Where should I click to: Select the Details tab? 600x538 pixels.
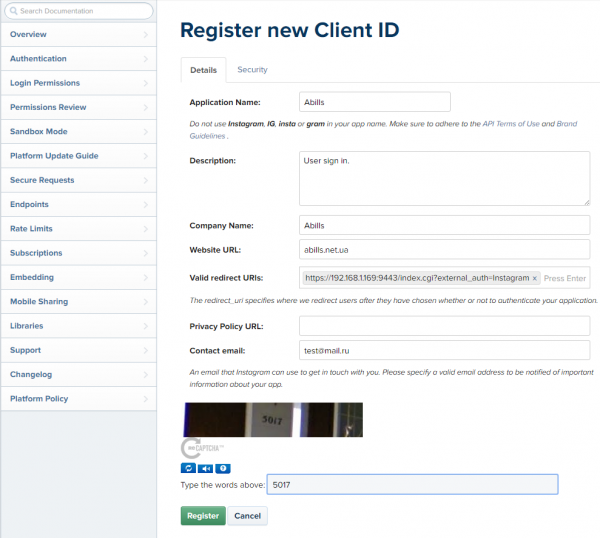pyautogui.click(x=204, y=70)
